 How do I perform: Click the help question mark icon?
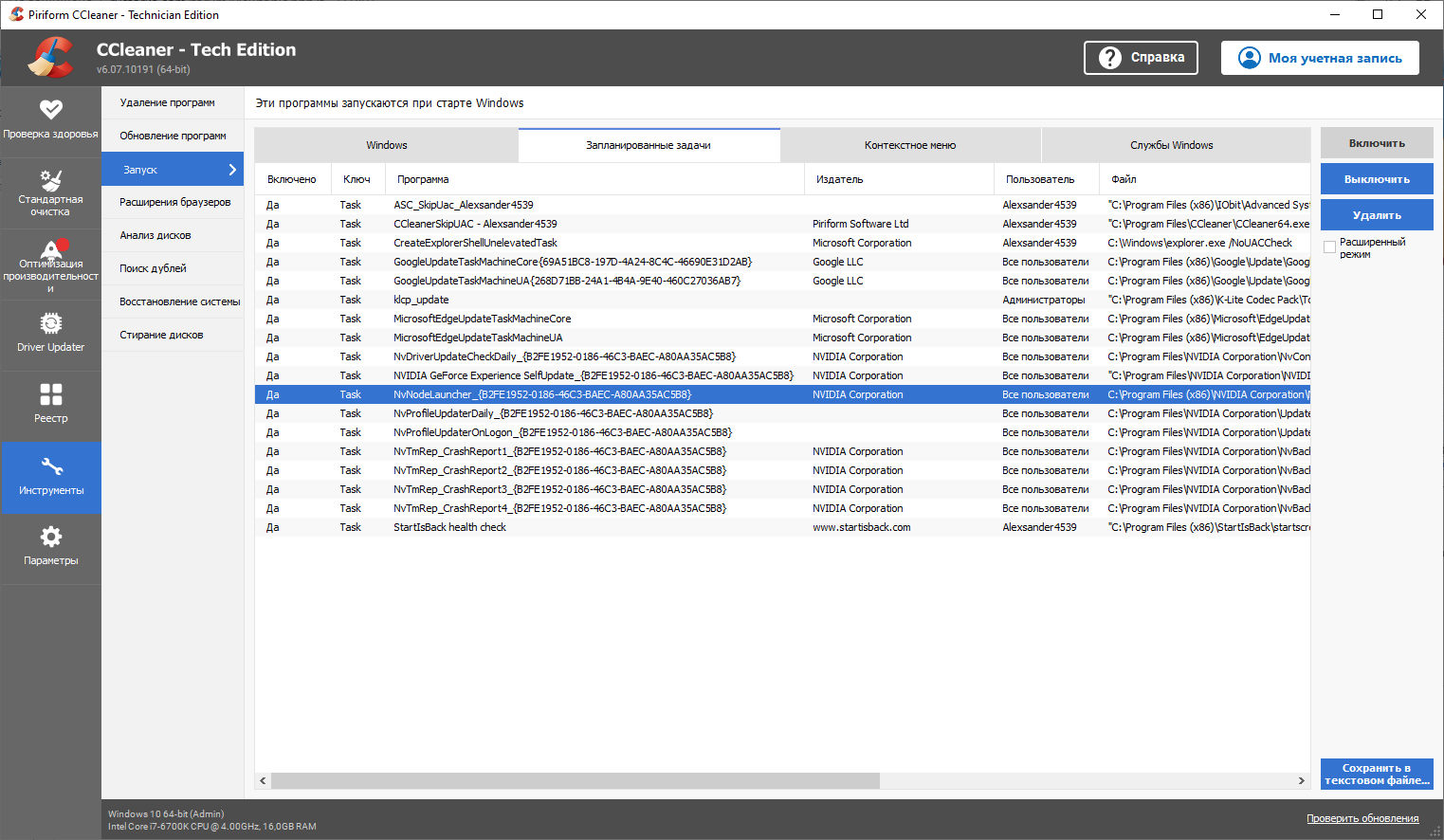click(1109, 58)
